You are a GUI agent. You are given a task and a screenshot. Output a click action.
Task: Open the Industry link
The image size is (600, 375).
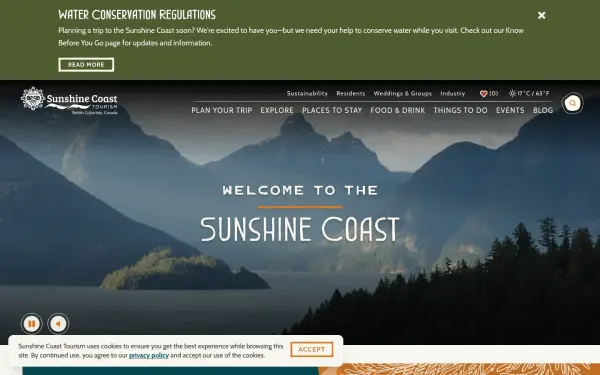coord(453,93)
